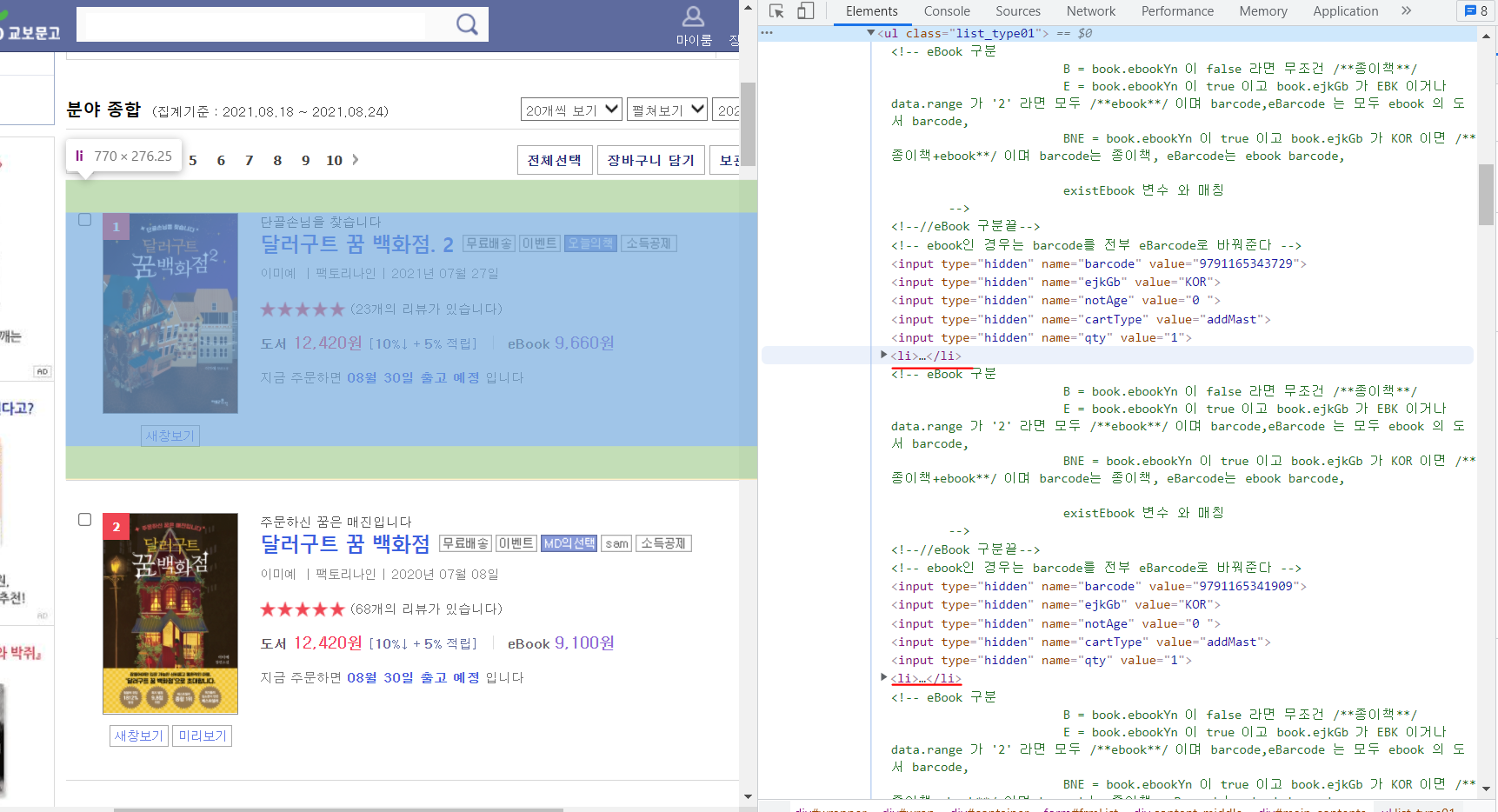Expand the first collapsed li node
Viewport: 1498px width, 812px height.
point(883,355)
